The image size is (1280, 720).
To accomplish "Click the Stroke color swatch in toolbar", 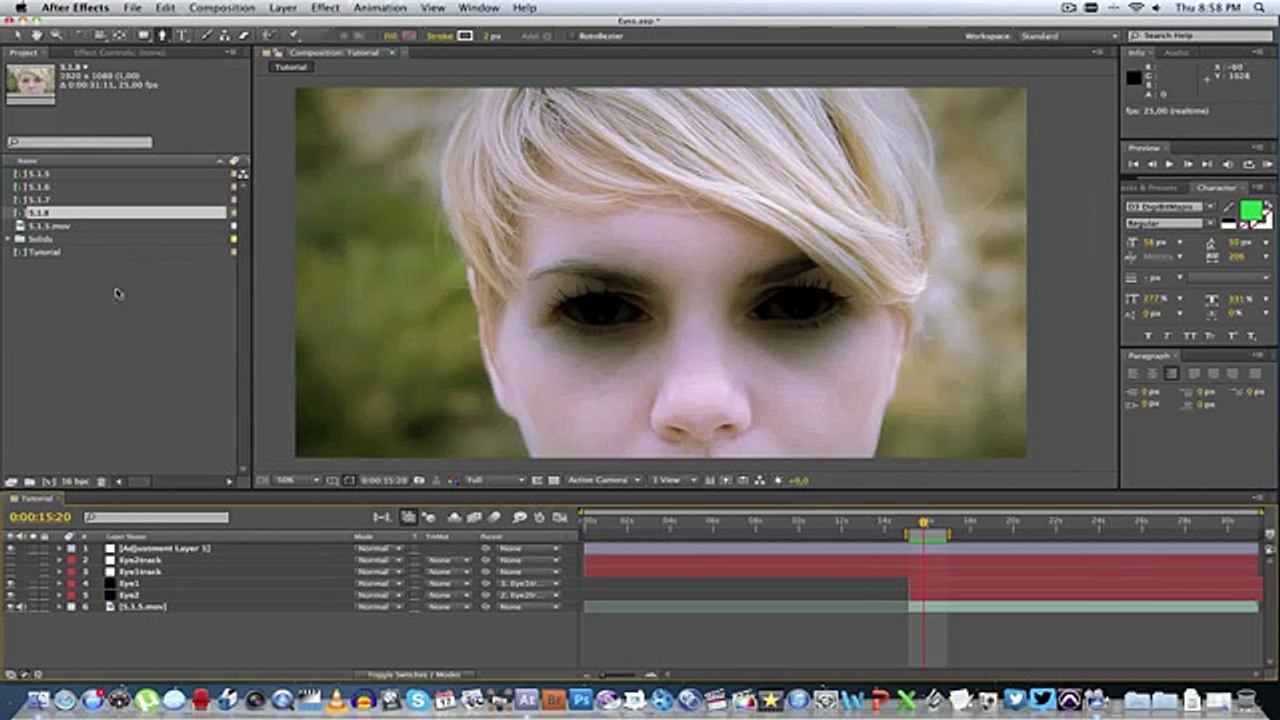I will click(x=465, y=36).
